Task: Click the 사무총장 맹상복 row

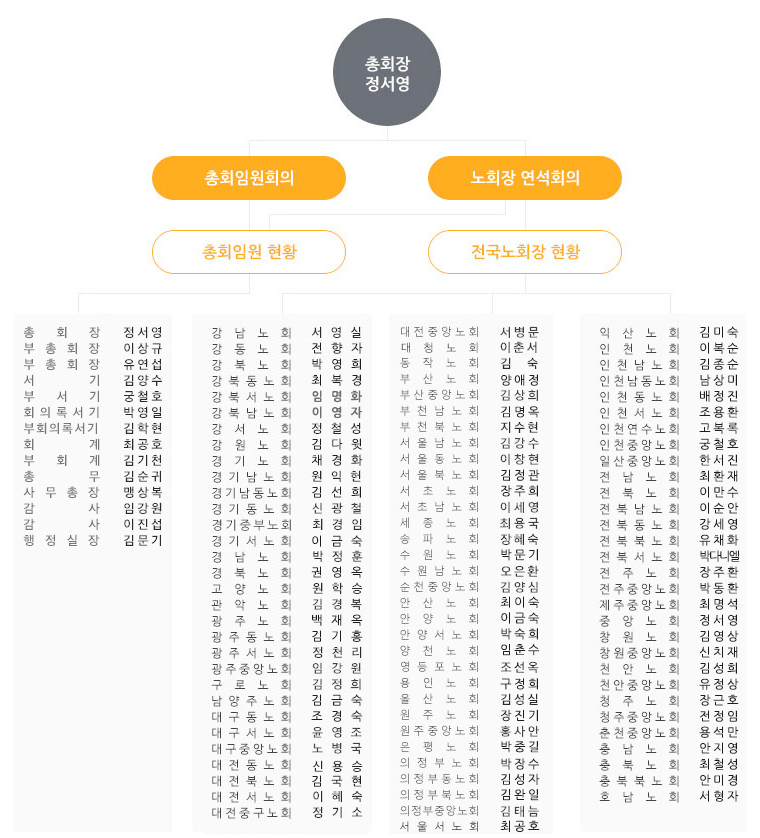Action: (93, 492)
